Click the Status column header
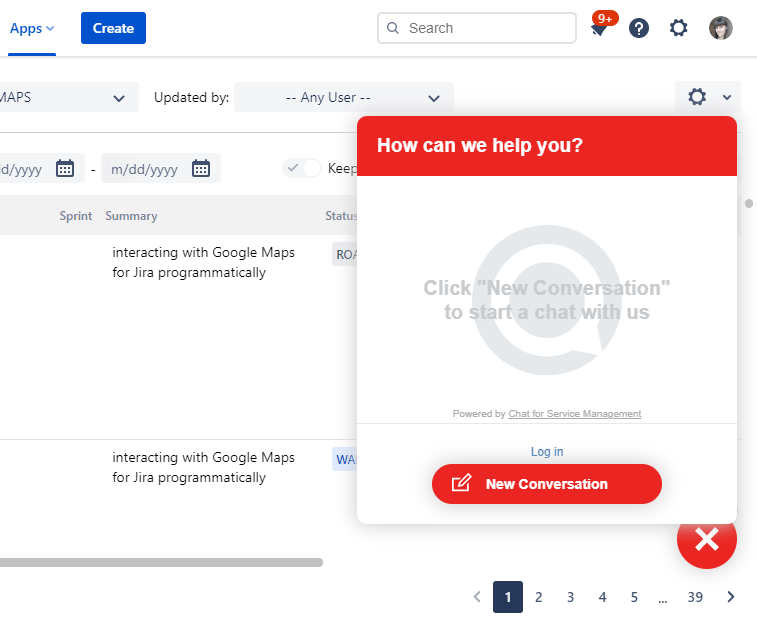The image size is (757, 624). (x=341, y=216)
